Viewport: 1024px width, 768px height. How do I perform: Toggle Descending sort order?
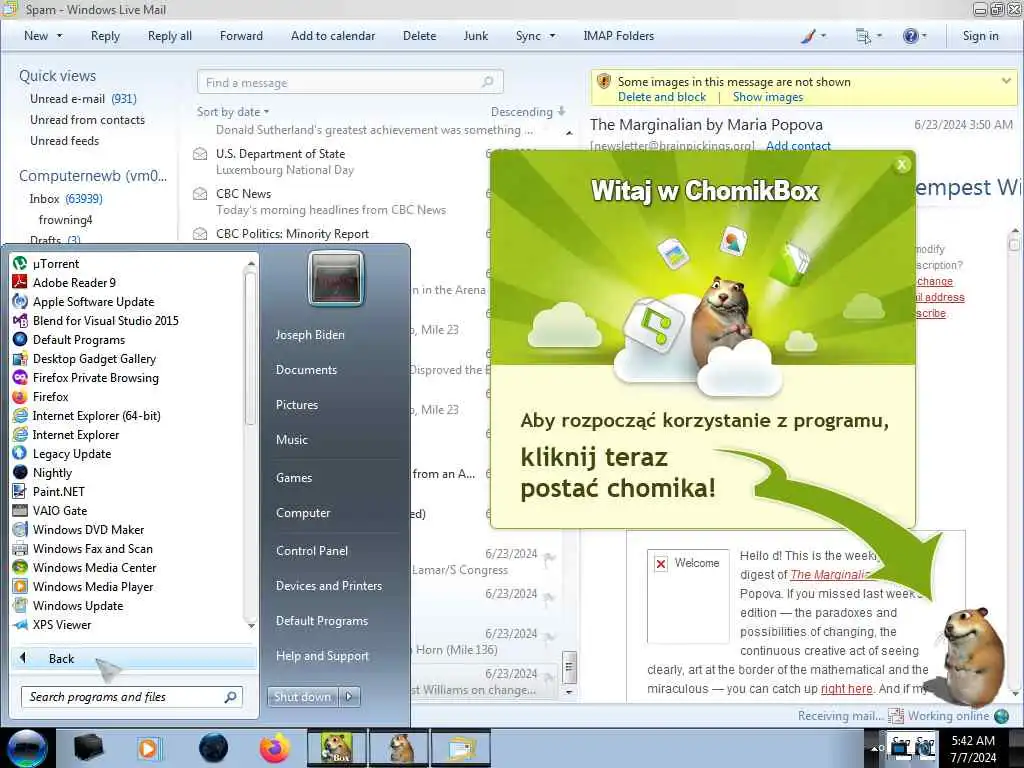pyautogui.click(x=528, y=112)
